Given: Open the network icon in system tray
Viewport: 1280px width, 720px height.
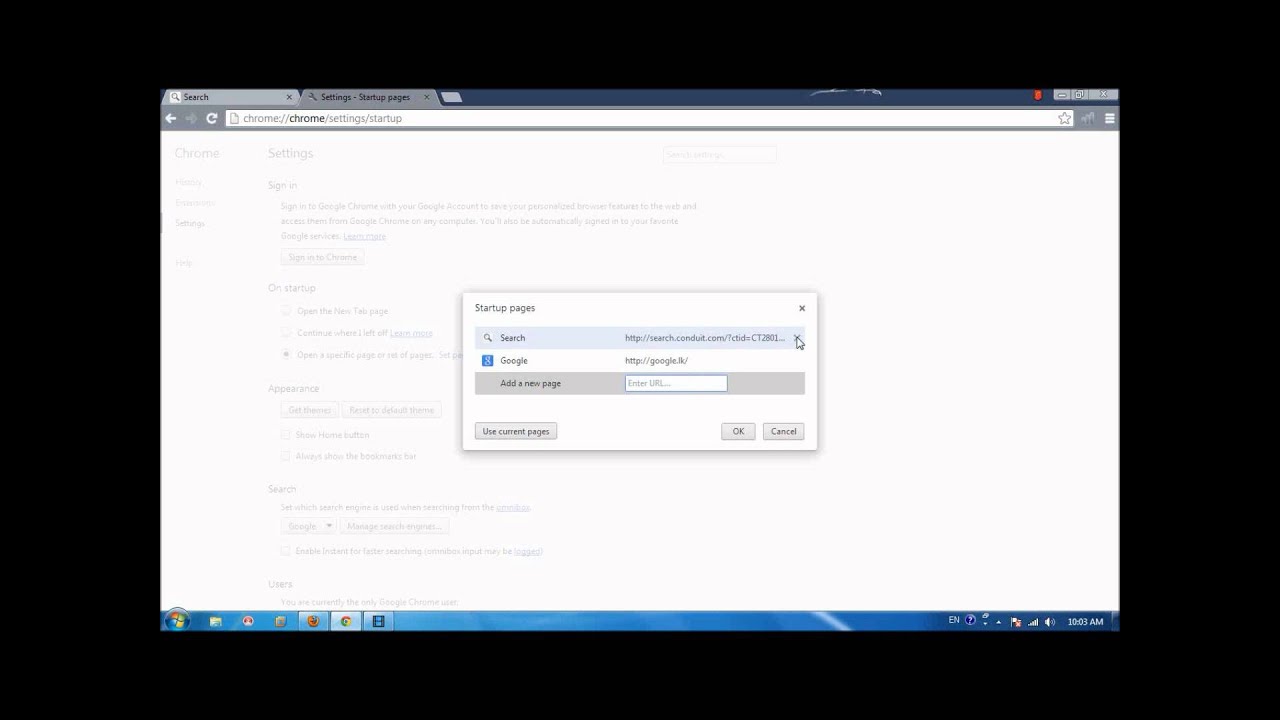Looking at the screenshot, I should pos(1033,622).
